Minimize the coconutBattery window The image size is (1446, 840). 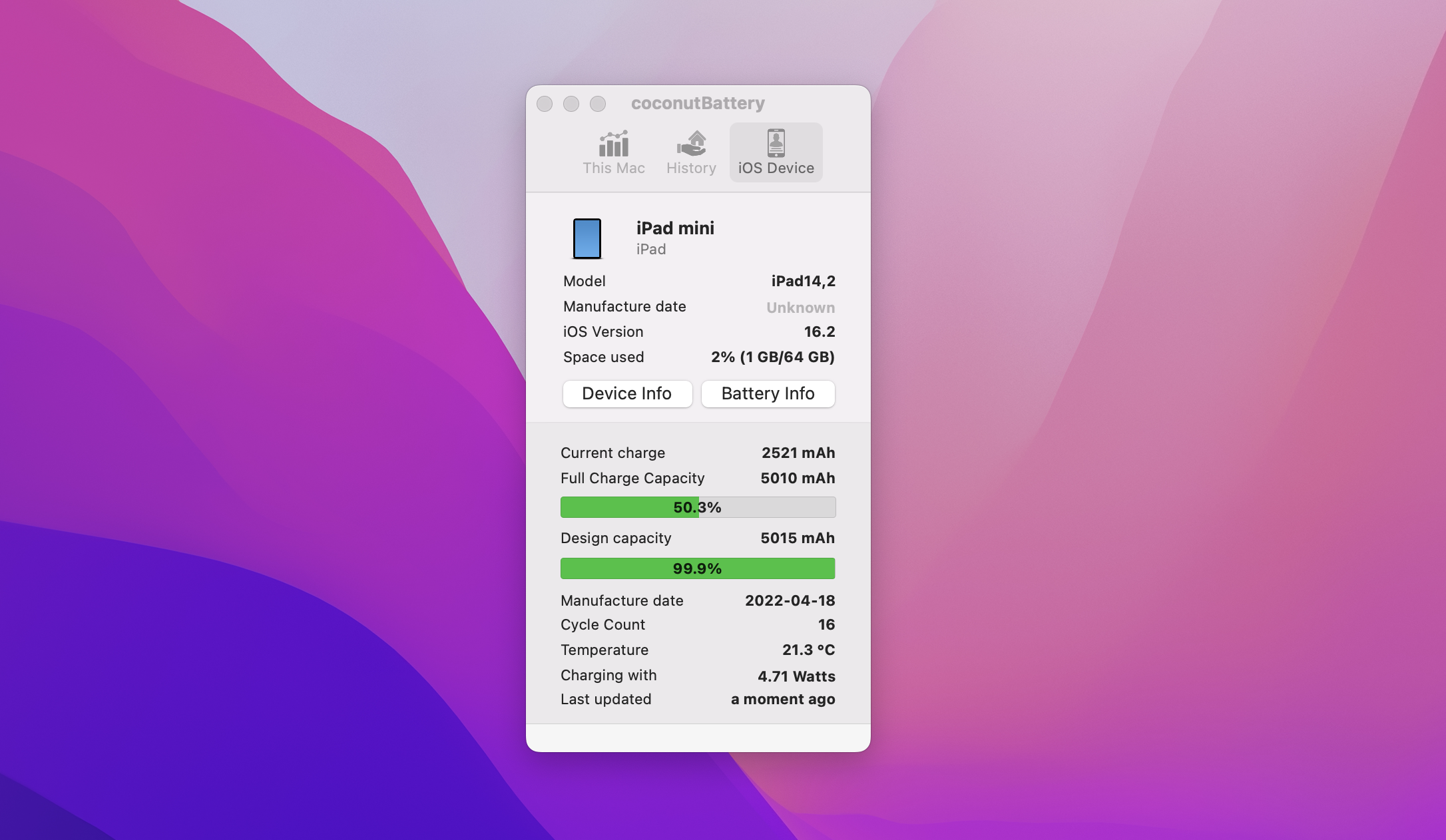point(571,104)
